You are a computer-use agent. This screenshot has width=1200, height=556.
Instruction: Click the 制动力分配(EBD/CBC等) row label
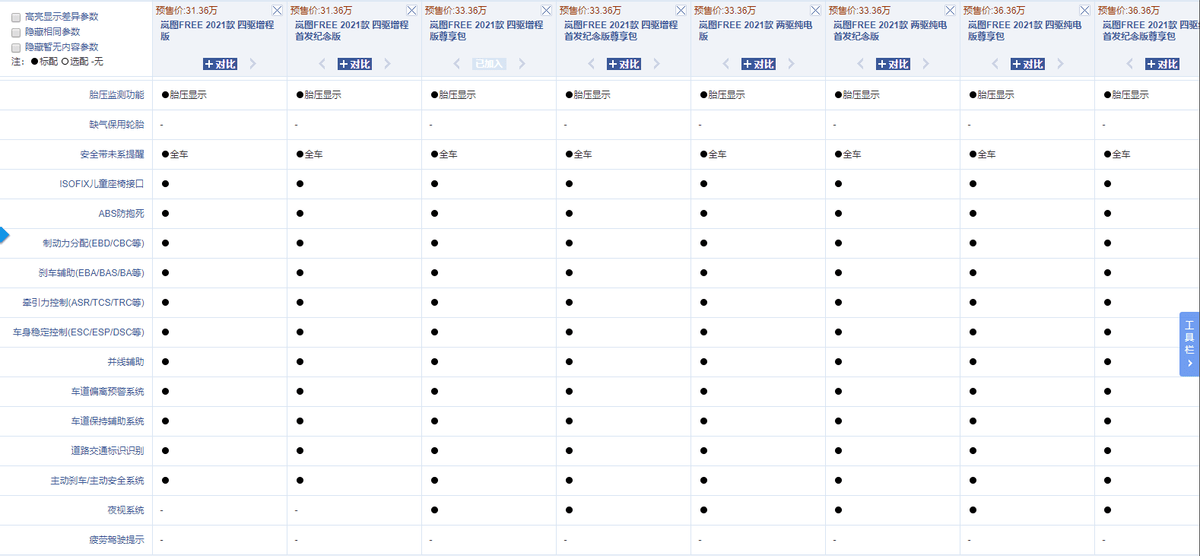click(x=93, y=243)
